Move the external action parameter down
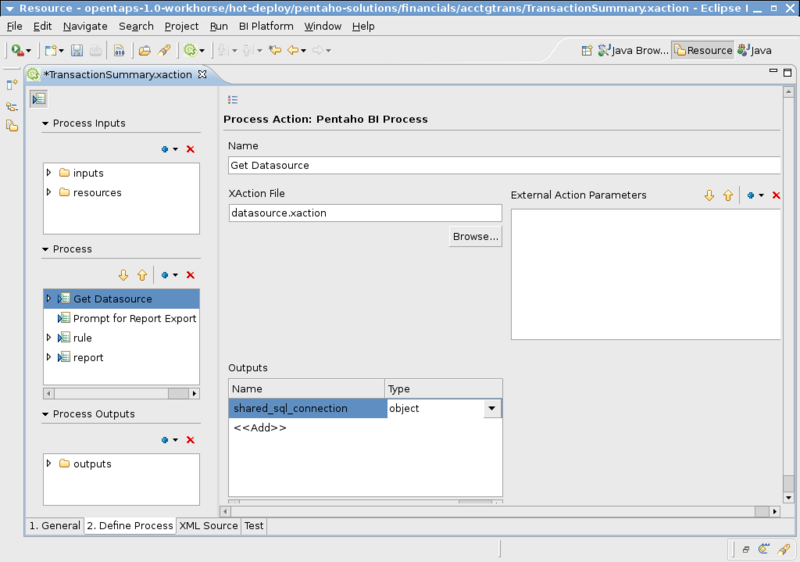Screen dimensions: 800x562 709,195
